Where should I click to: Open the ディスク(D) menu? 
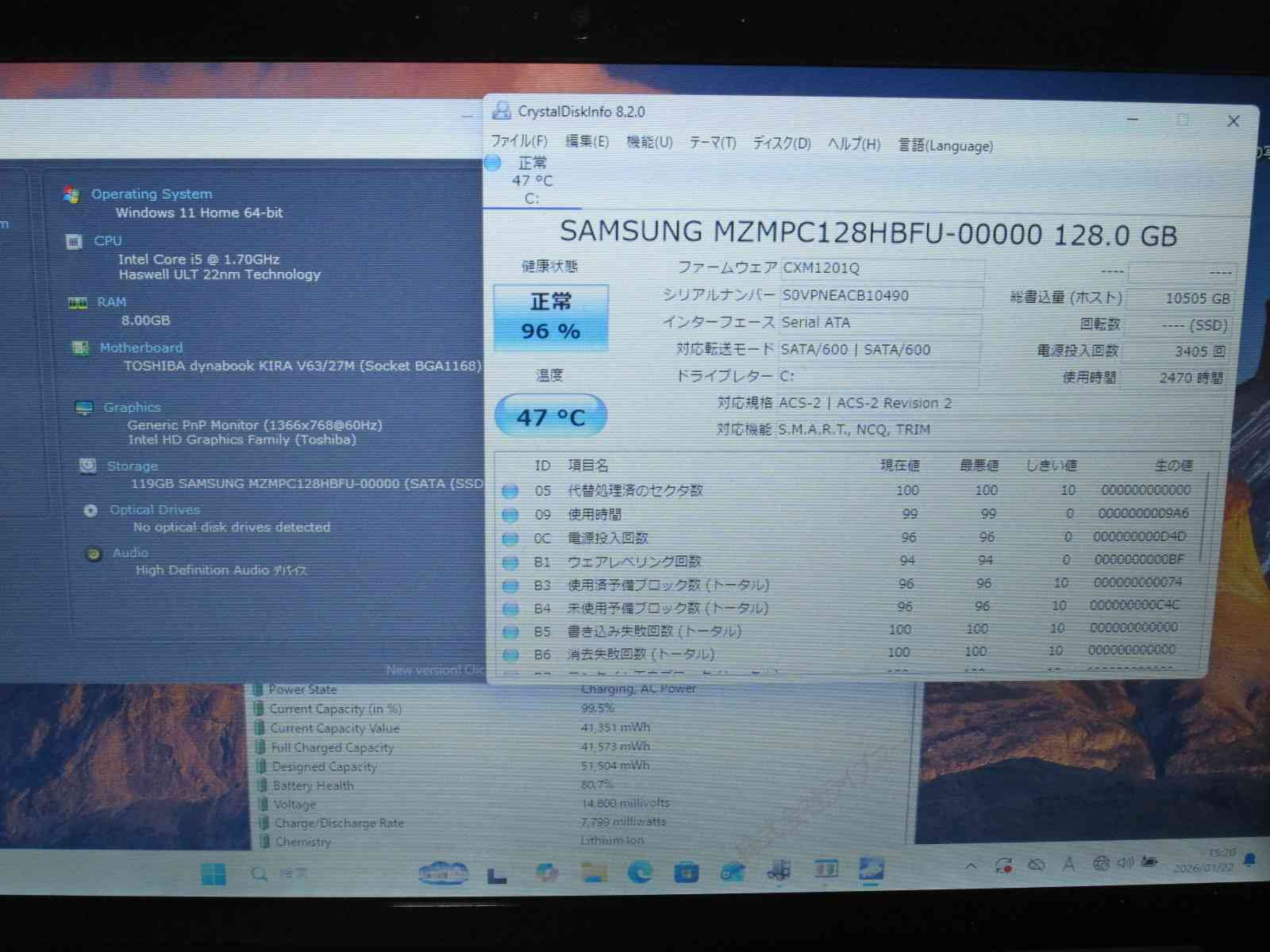782,144
